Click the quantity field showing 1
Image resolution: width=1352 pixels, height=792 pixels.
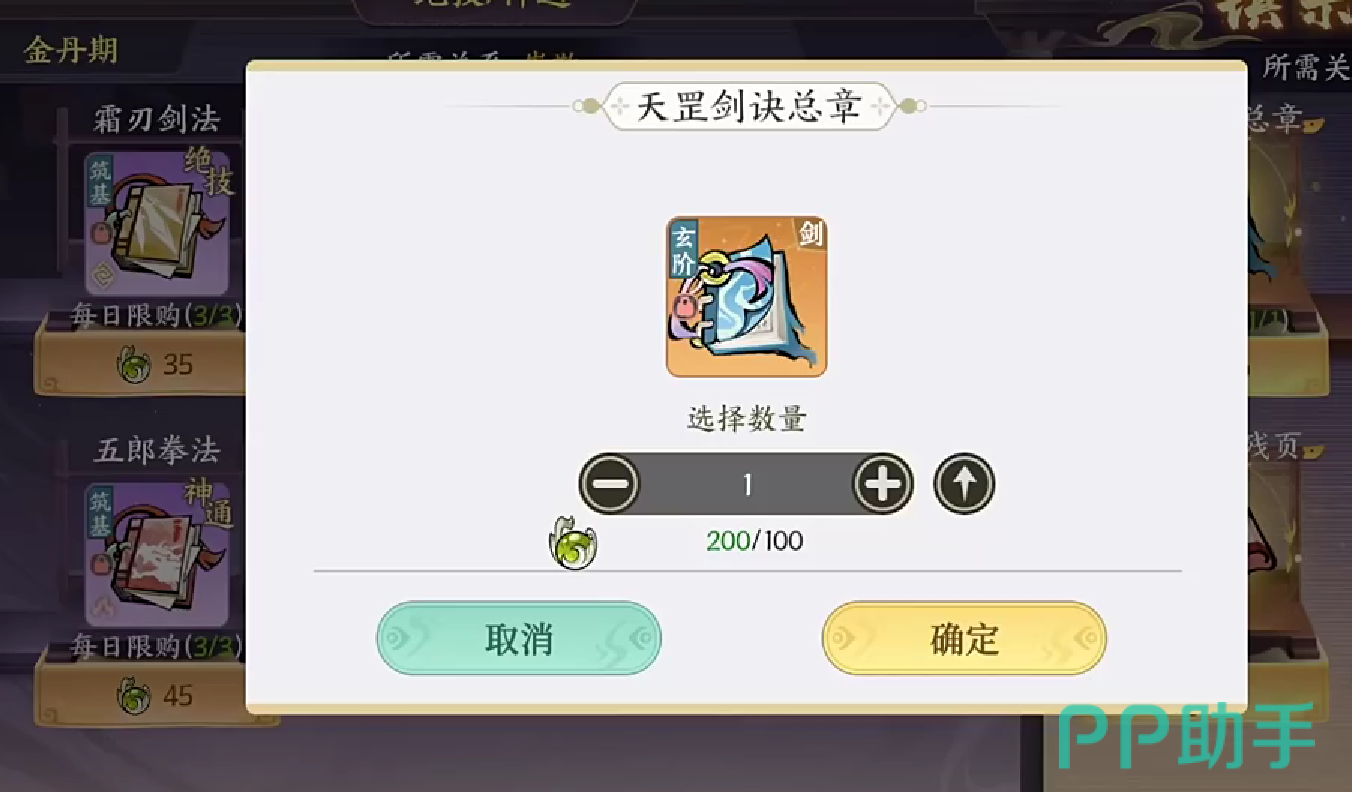(x=746, y=484)
